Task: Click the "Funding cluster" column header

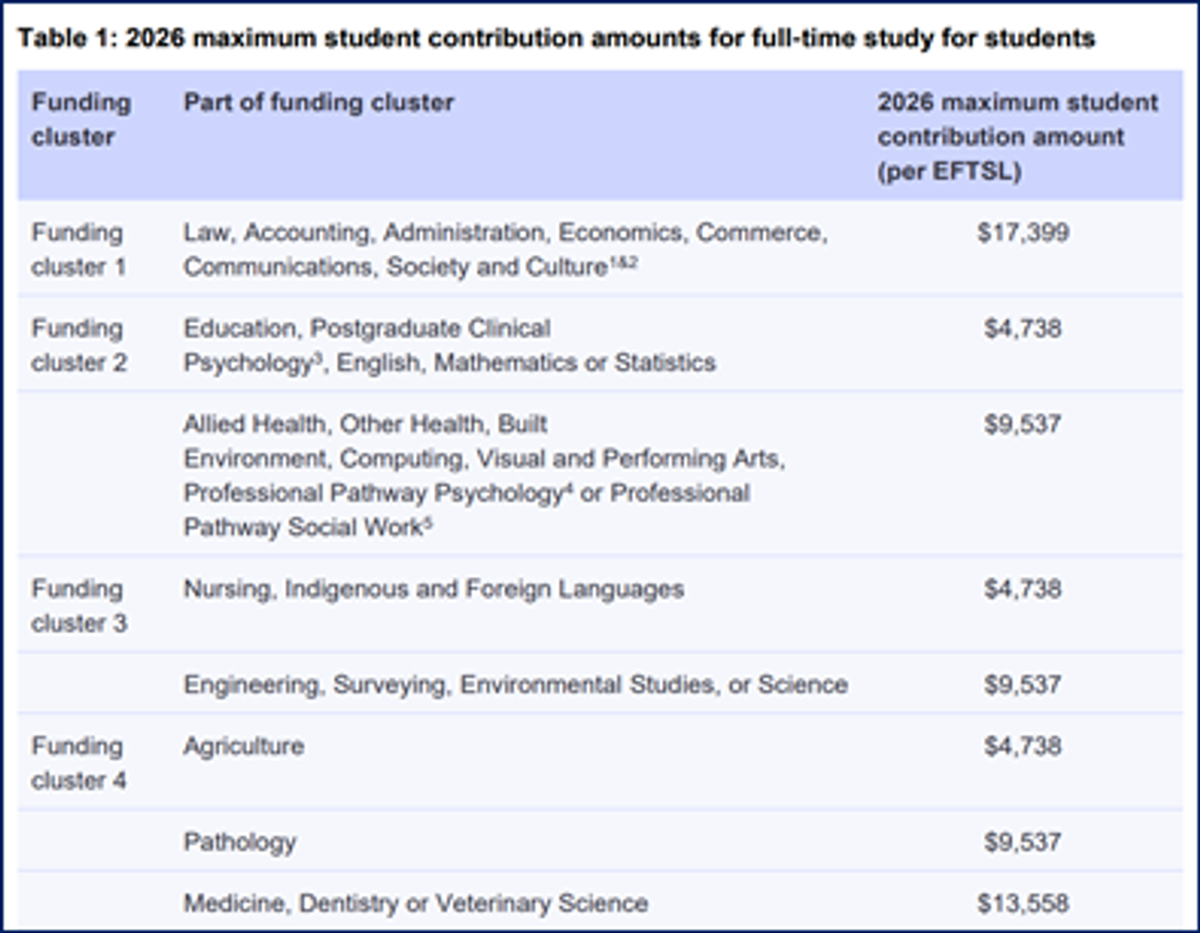Action: pyautogui.click(x=81, y=119)
